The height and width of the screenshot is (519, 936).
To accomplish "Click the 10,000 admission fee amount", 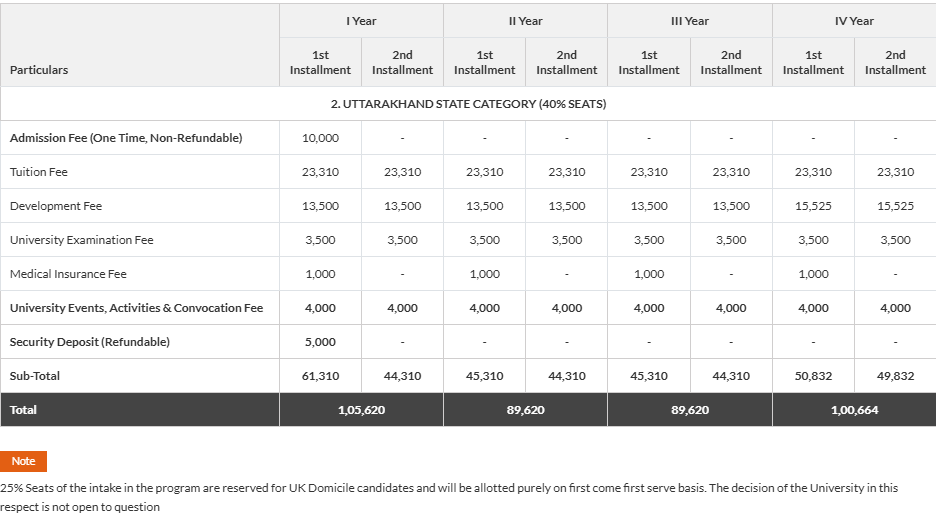I will coord(320,138).
